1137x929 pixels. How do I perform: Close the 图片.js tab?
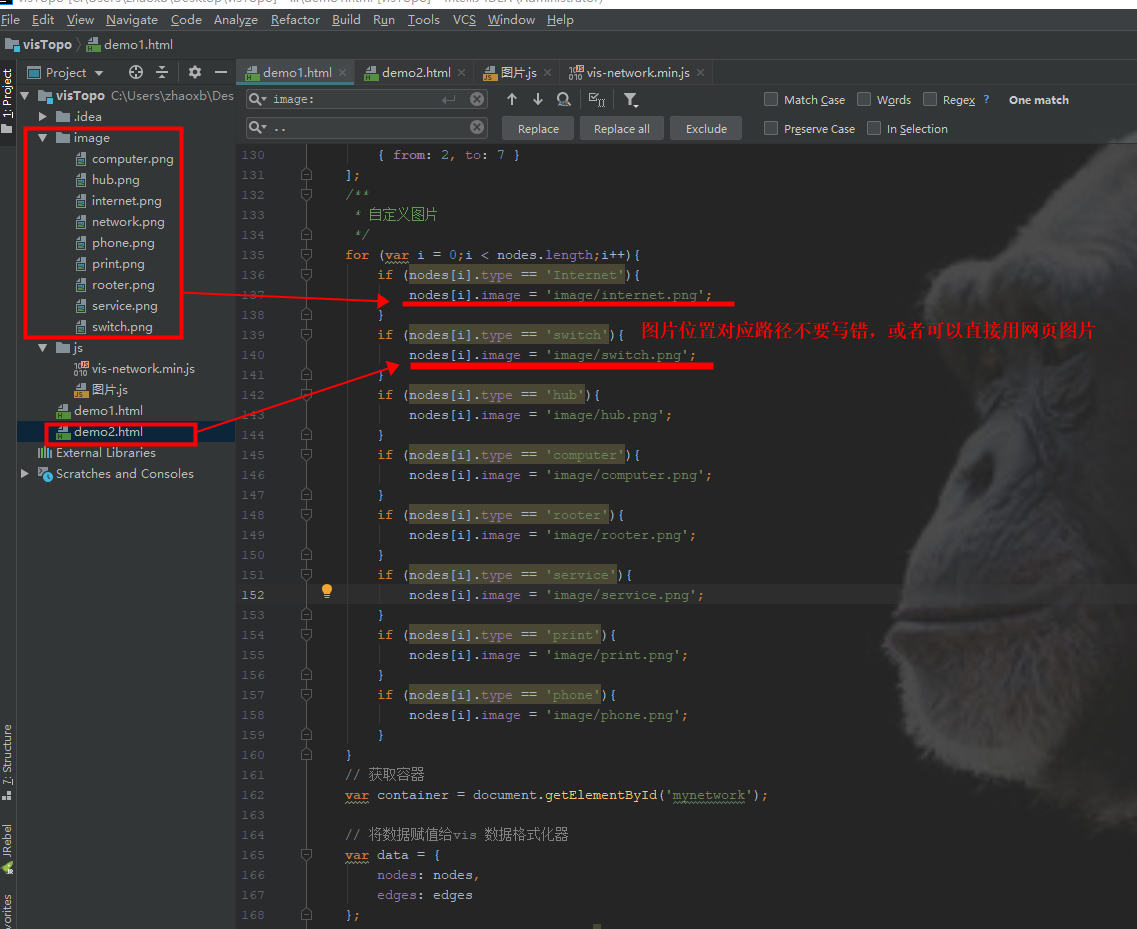coord(547,73)
